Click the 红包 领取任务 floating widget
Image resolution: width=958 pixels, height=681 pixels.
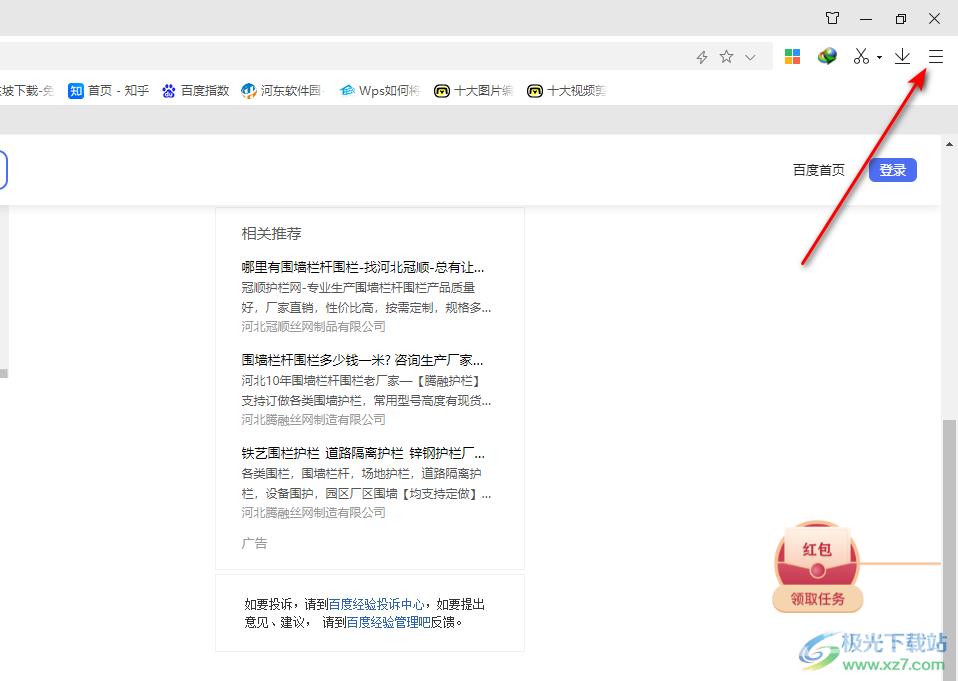click(x=817, y=567)
